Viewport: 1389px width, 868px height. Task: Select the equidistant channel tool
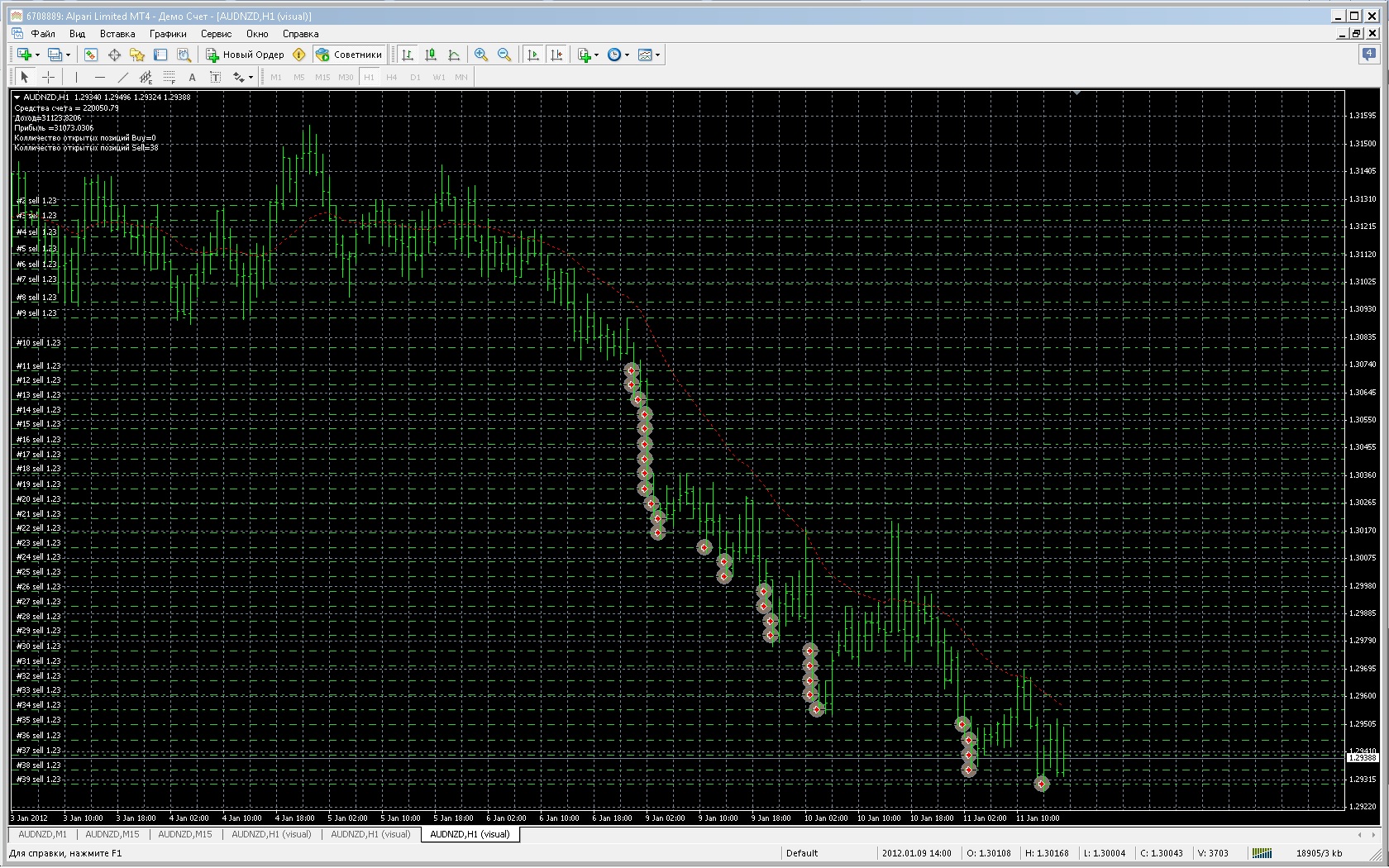[146, 77]
